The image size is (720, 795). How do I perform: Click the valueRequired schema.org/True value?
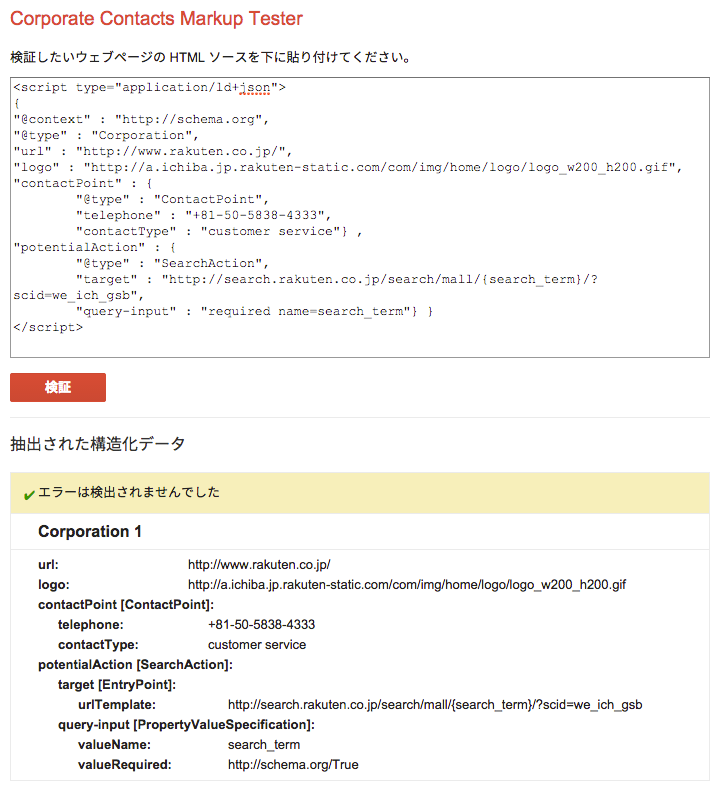pyautogui.click(x=293, y=765)
